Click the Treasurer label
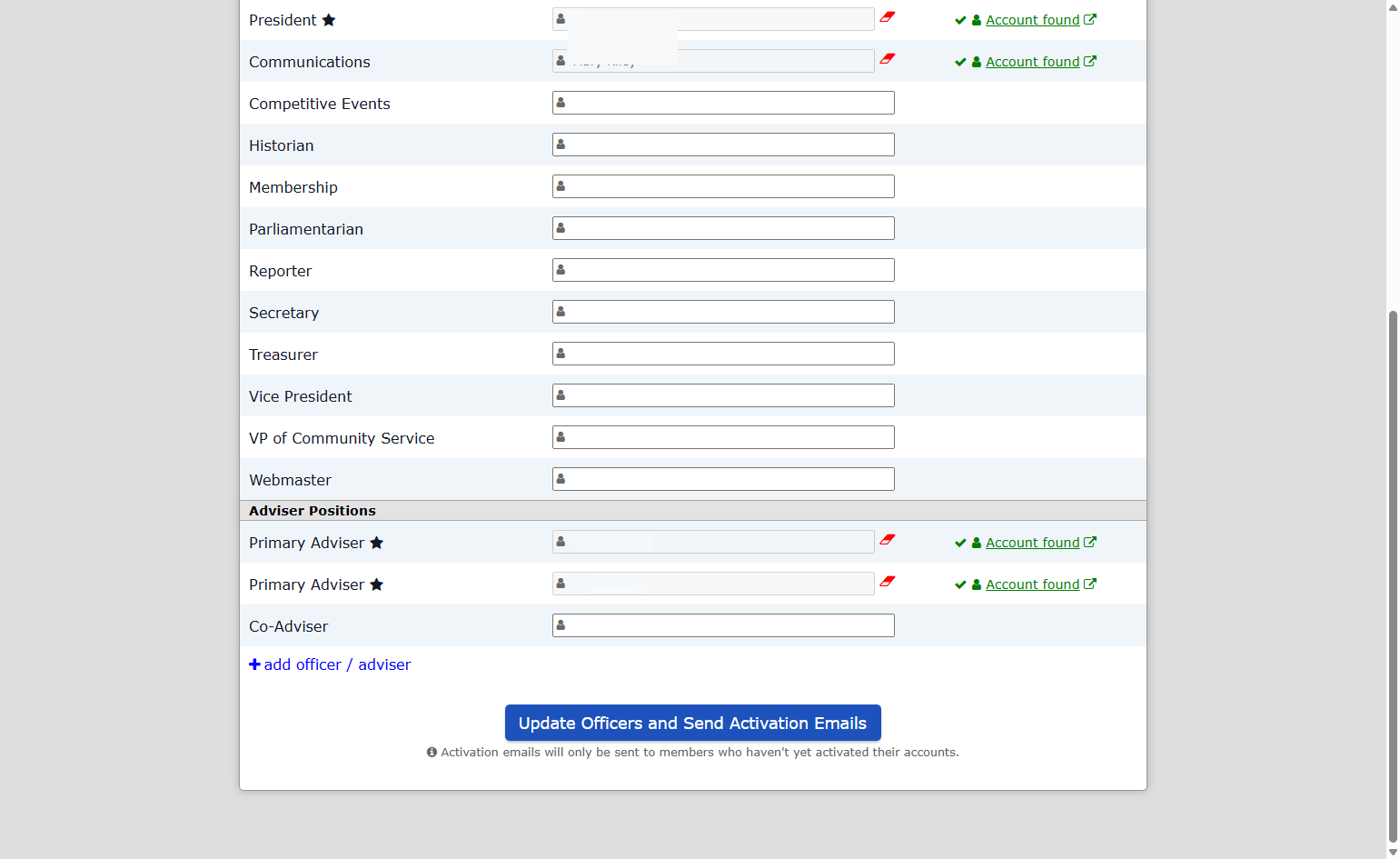This screenshot has width=1400, height=859. tap(283, 355)
